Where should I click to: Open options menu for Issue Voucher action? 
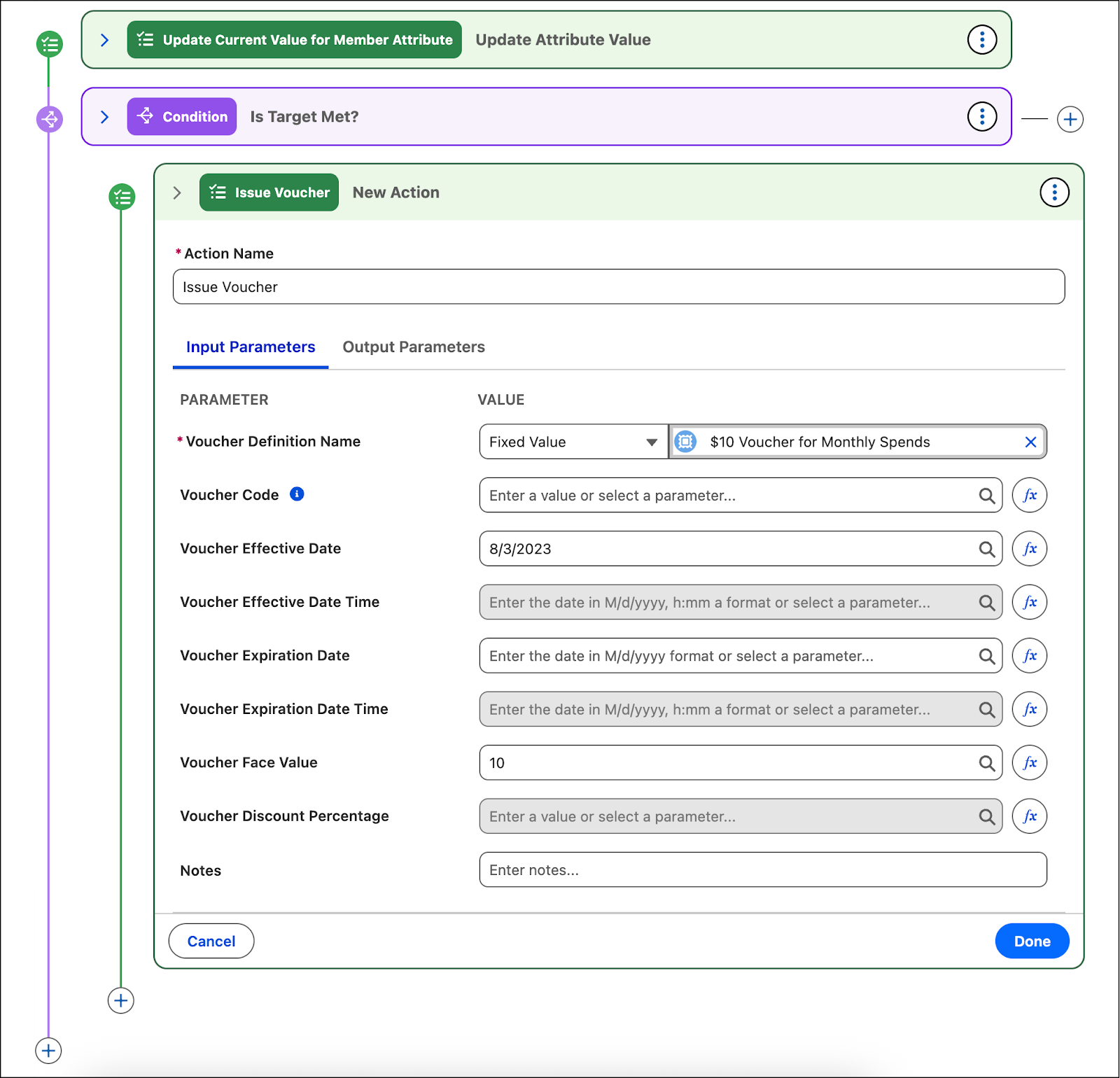[x=1054, y=192]
